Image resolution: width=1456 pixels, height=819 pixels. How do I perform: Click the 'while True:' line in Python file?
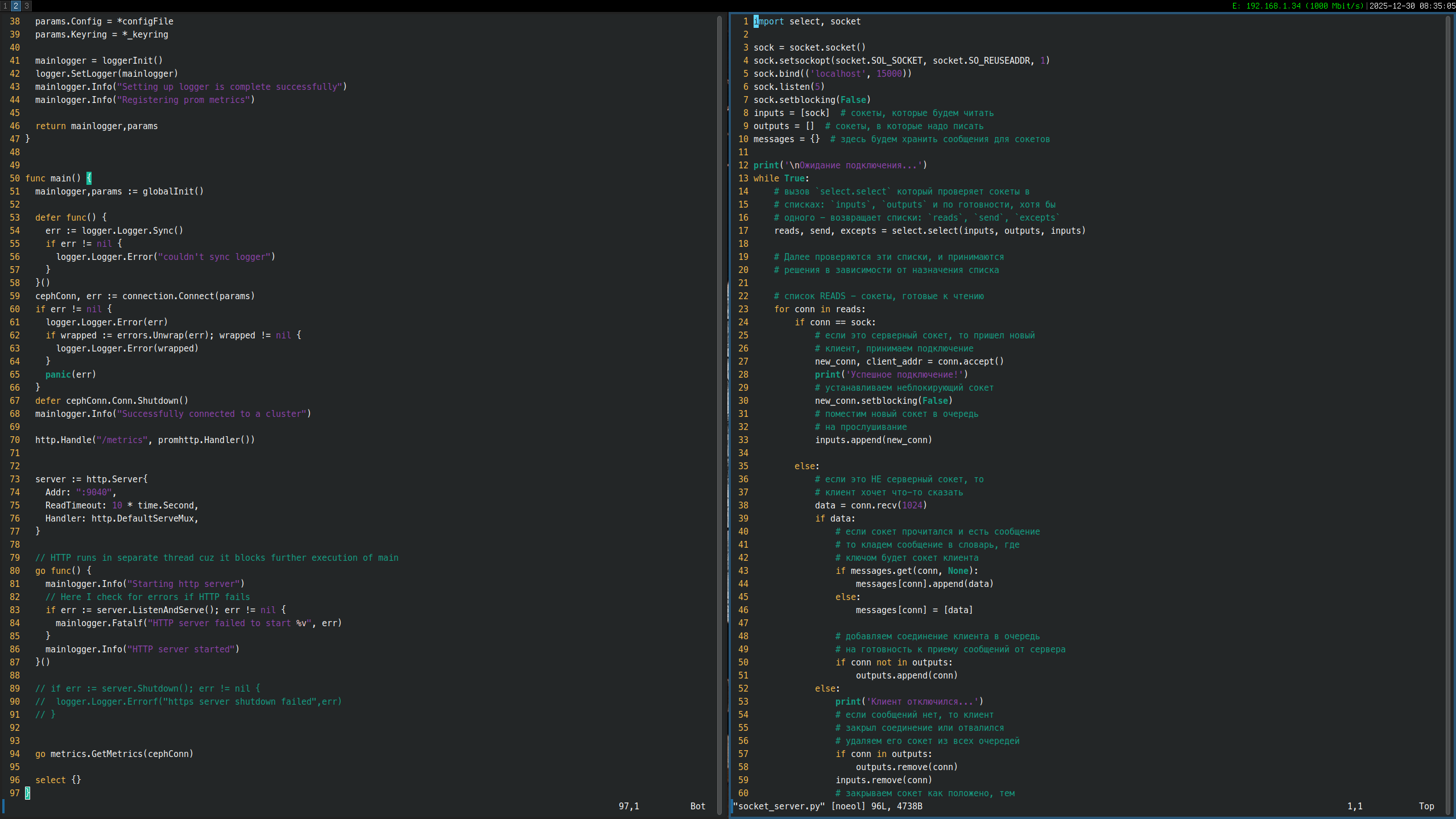[781, 178]
